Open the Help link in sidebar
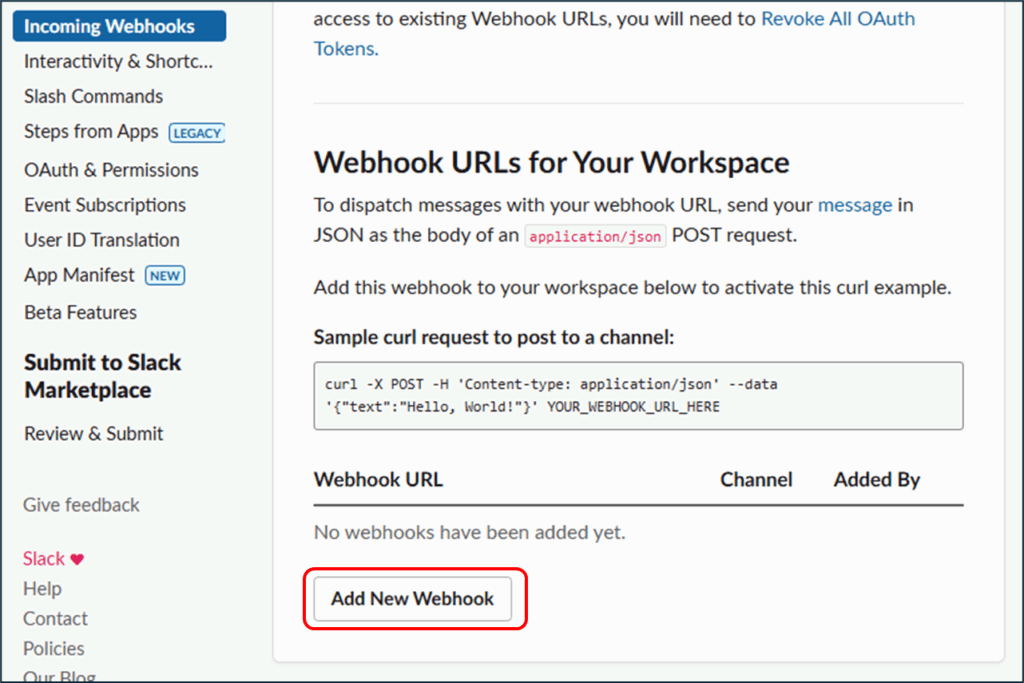Image resolution: width=1024 pixels, height=683 pixels. [x=42, y=589]
